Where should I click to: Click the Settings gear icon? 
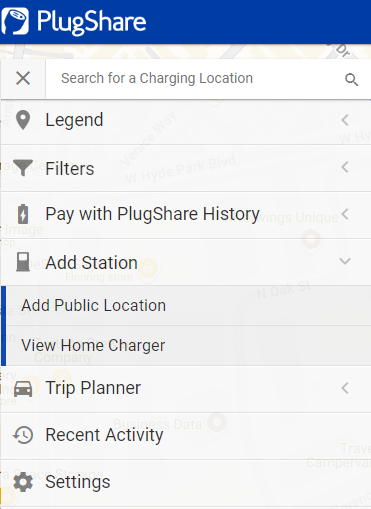23,482
